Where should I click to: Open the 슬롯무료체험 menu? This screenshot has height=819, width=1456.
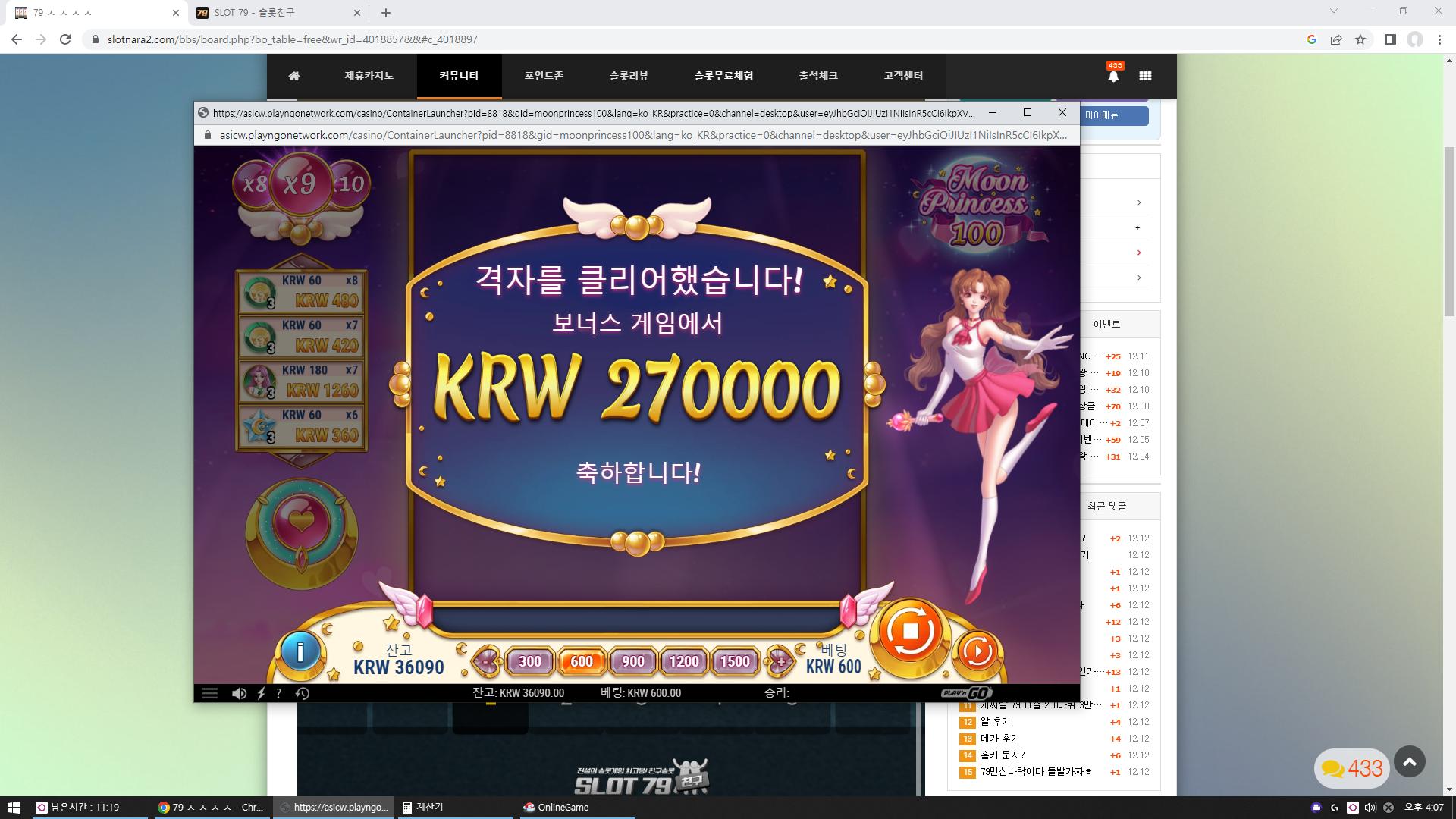[723, 76]
